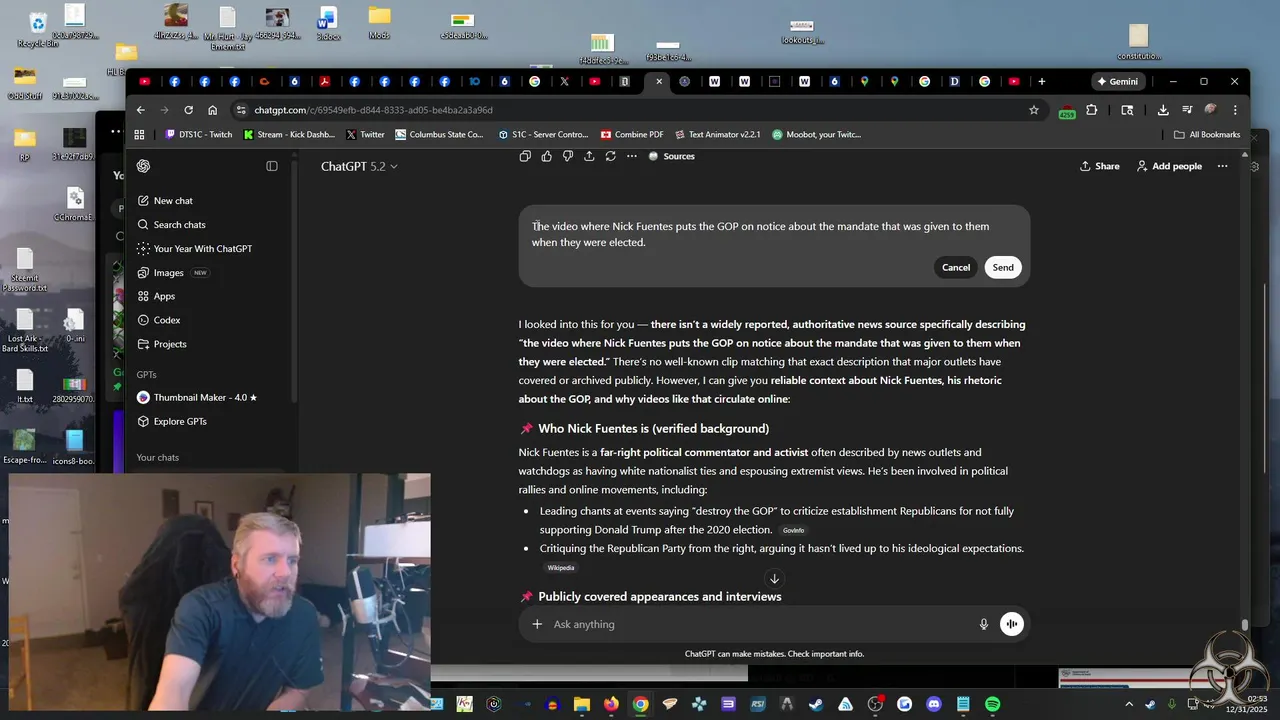
Task: Open Sources for the response
Action: point(671,156)
